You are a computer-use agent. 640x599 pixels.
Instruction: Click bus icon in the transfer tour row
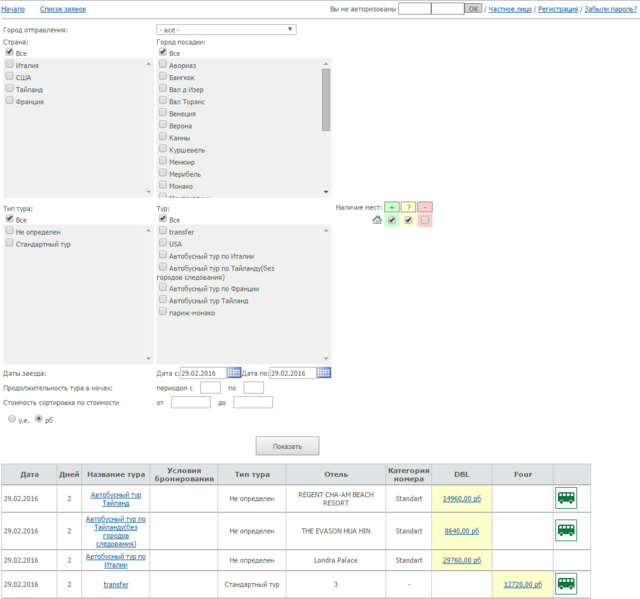(x=566, y=583)
